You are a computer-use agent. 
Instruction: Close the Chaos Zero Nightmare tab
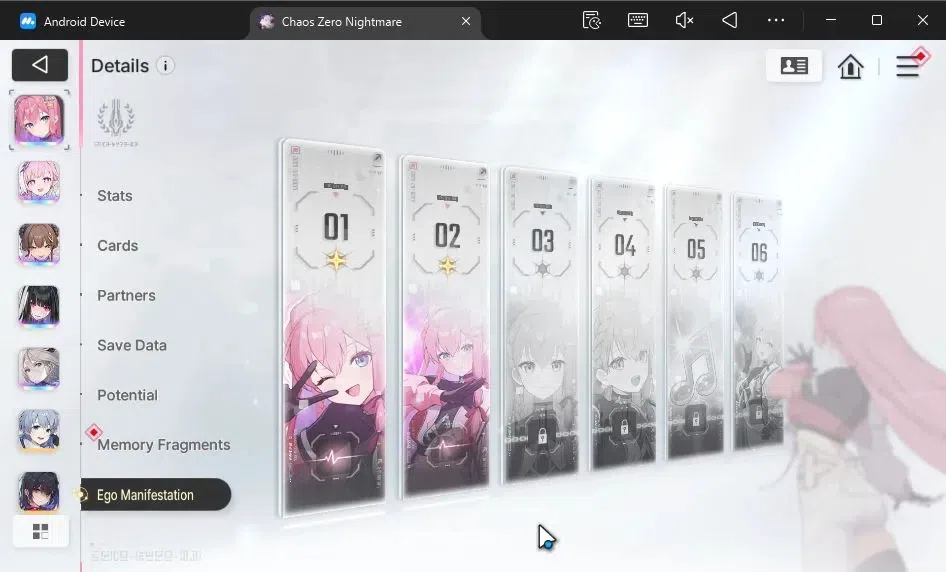466,21
